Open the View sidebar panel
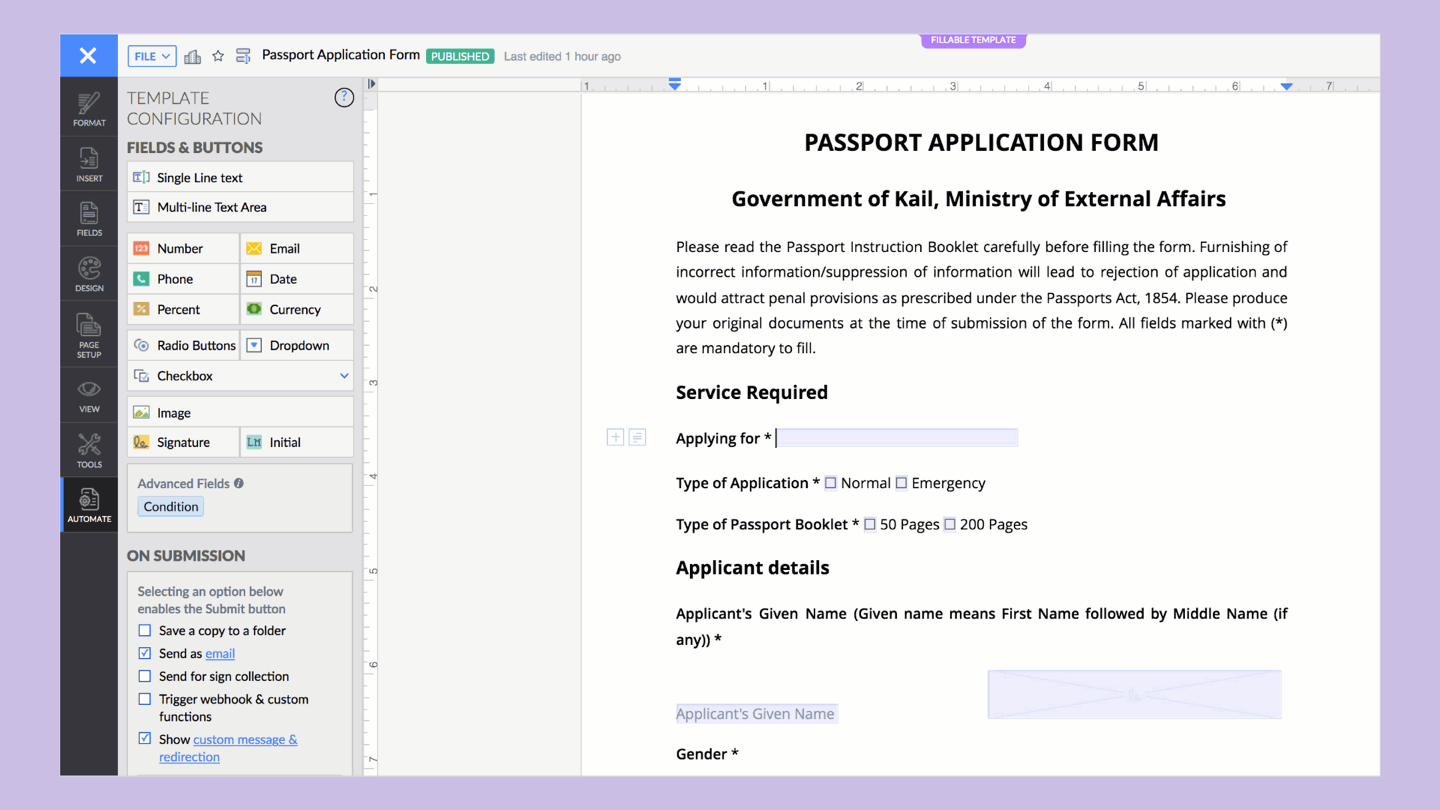Screen dimensions: 1440x810 (x=89, y=395)
